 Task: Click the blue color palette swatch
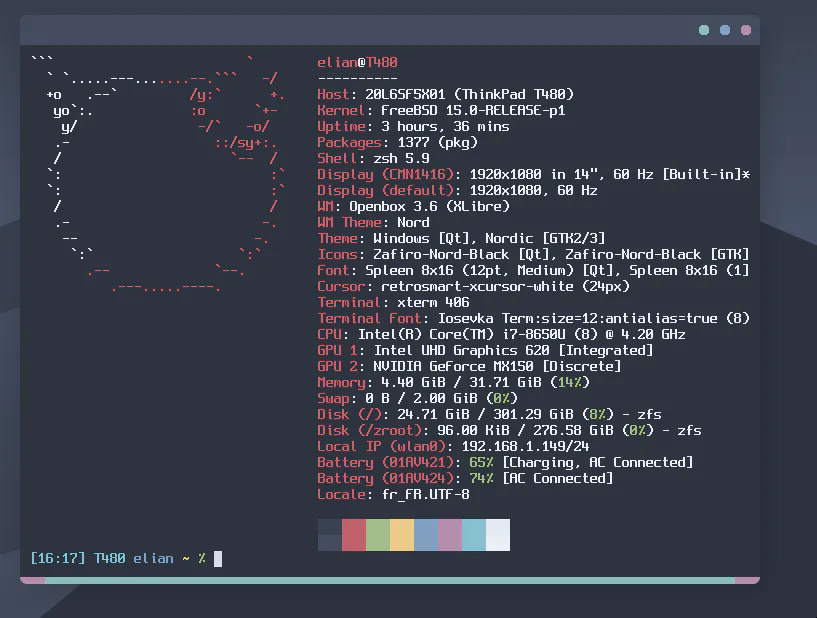tap(426, 535)
